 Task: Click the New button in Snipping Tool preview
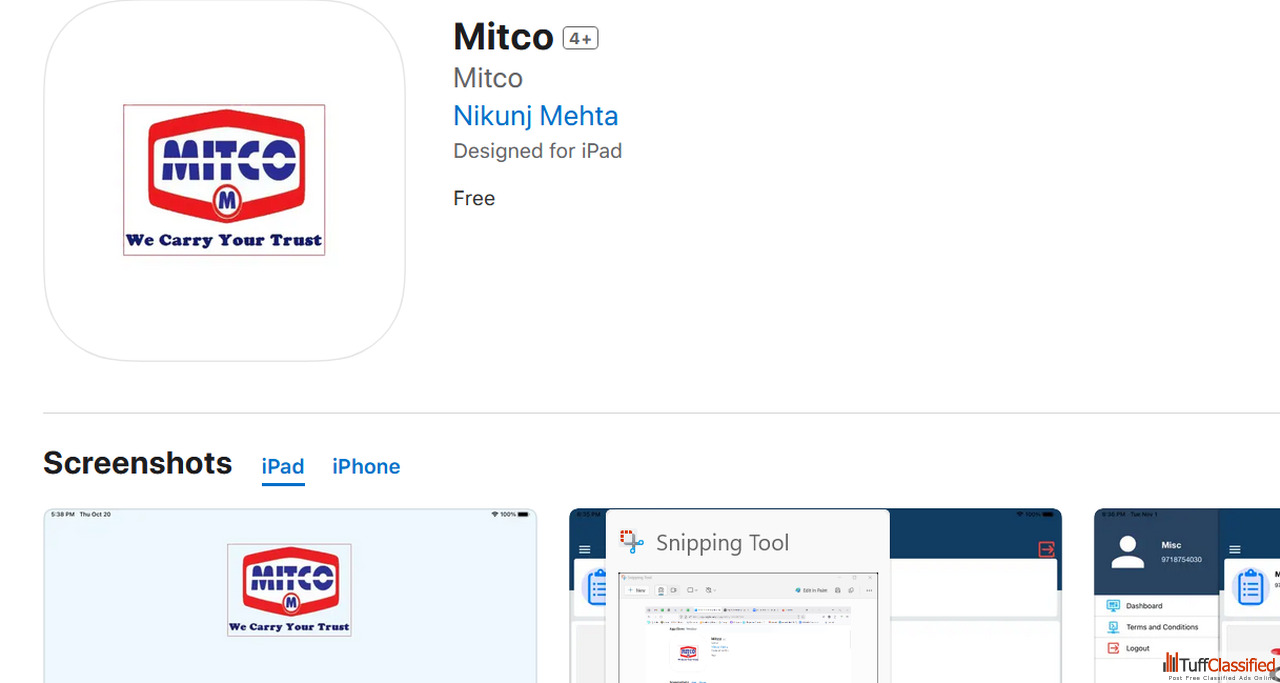click(637, 590)
